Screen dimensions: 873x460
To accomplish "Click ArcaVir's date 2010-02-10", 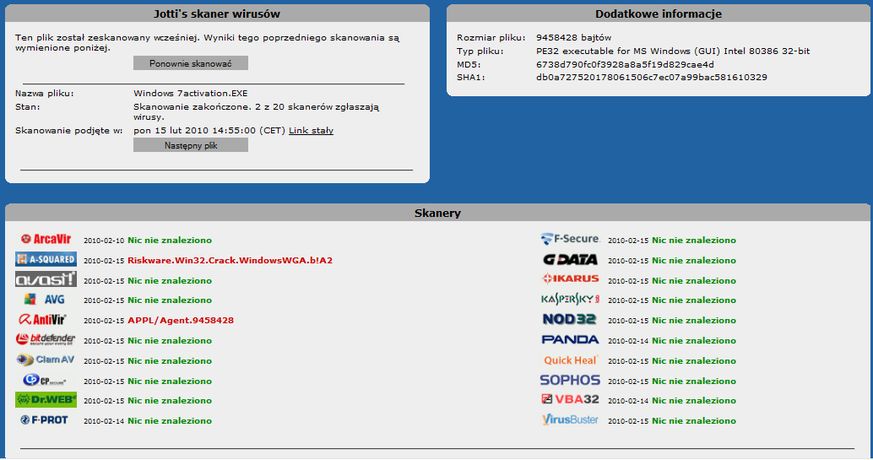I will click(104, 241).
